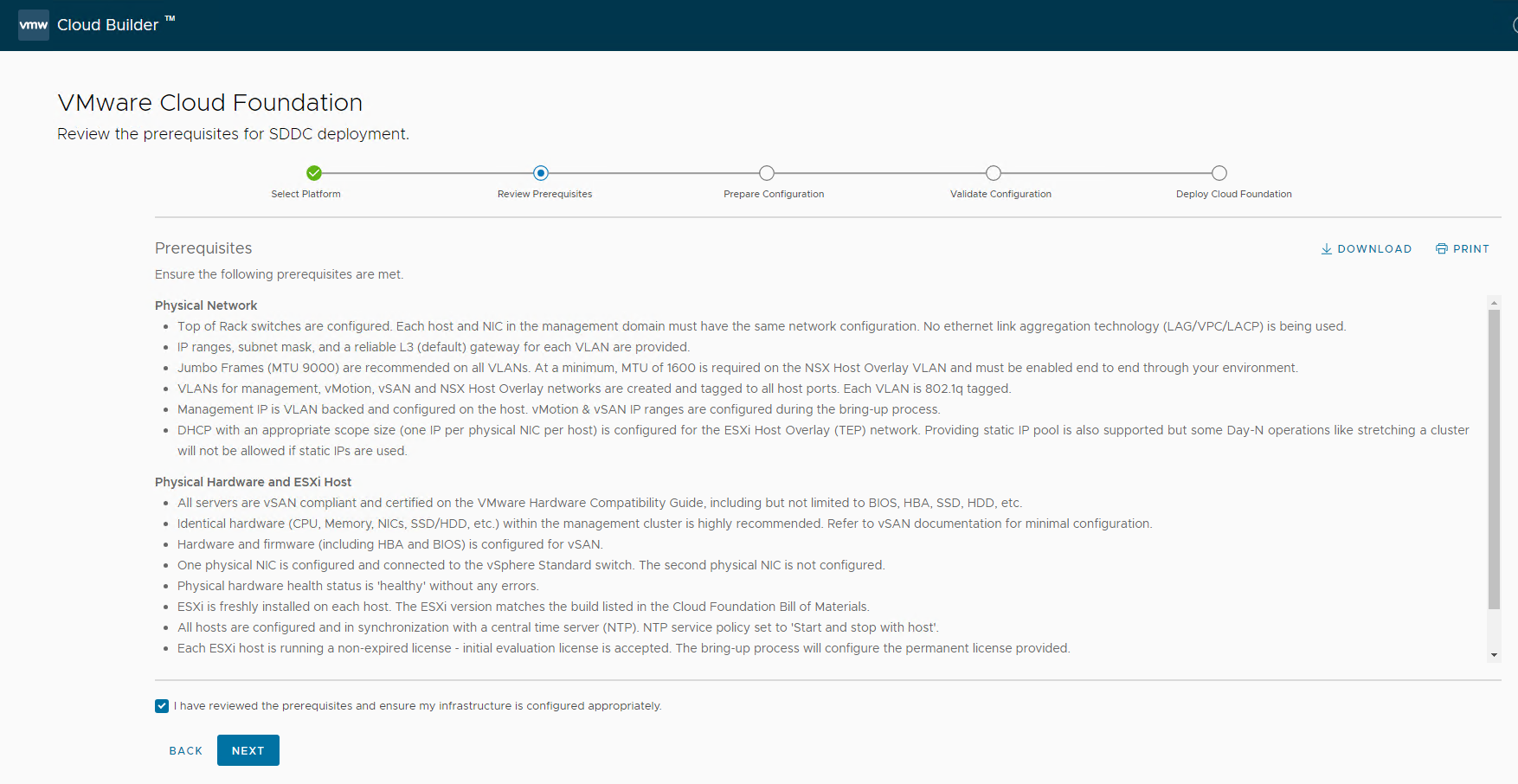Click the Deploy Cloud Foundation step circle

(1219, 173)
